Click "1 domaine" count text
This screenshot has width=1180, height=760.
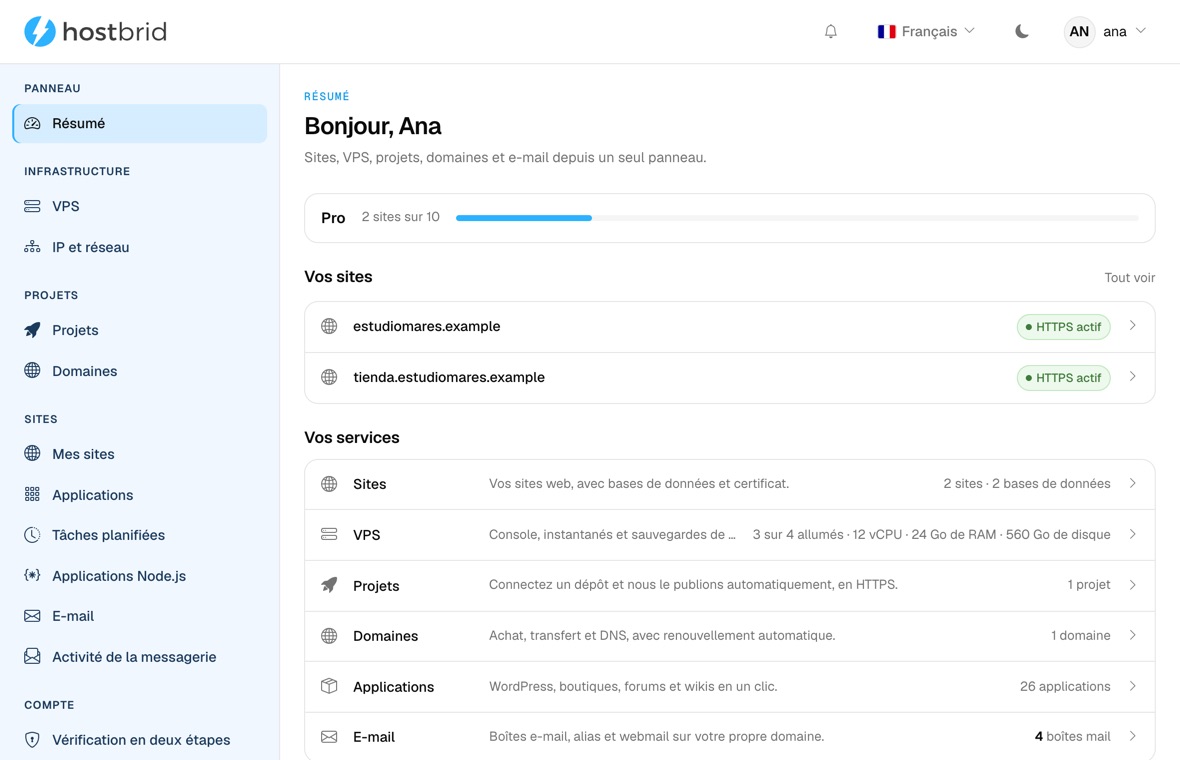pos(1081,636)
